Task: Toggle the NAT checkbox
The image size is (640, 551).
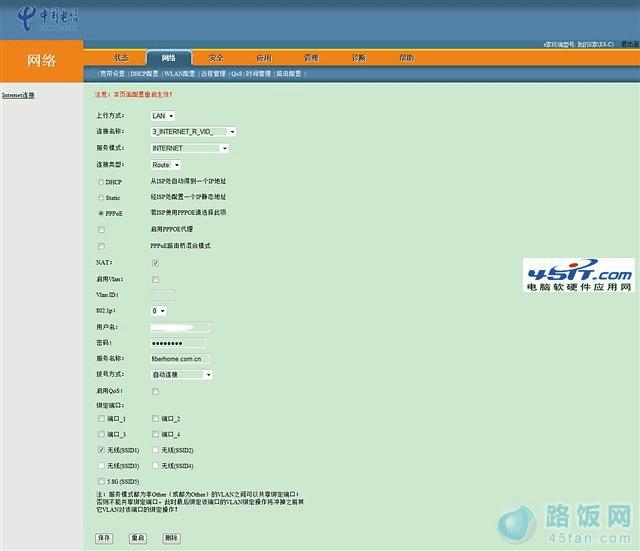Action: [156, 263]
